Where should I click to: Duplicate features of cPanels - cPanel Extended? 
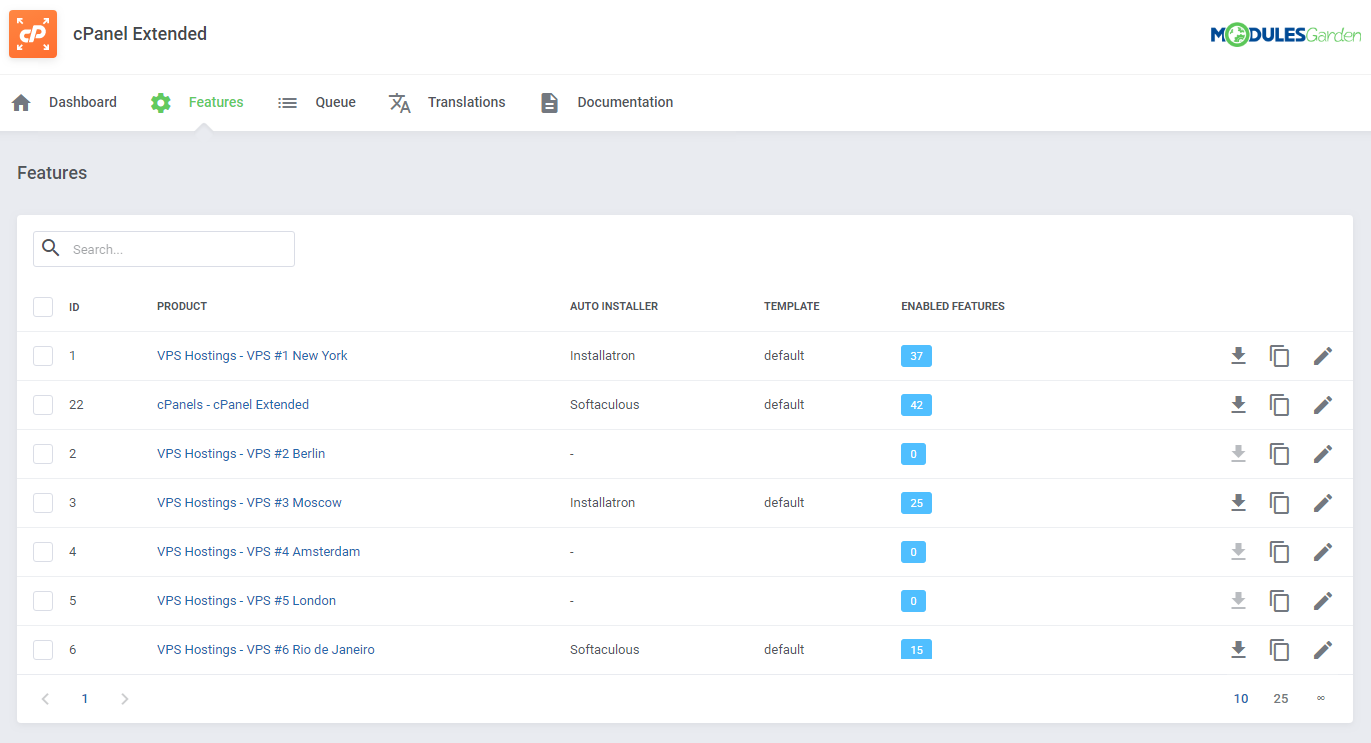click(1280, 404)
